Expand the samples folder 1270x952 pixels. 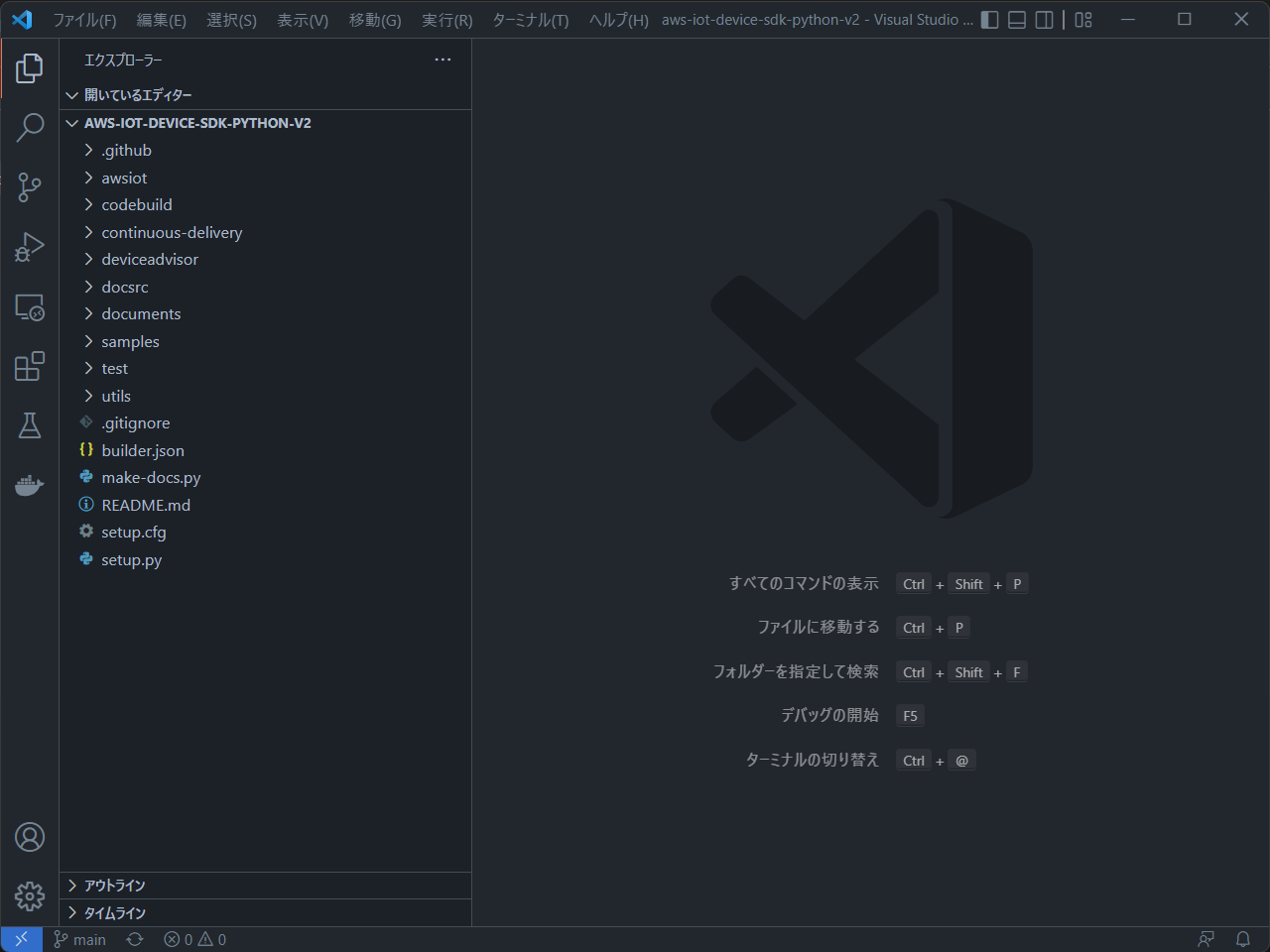point(130,341)
